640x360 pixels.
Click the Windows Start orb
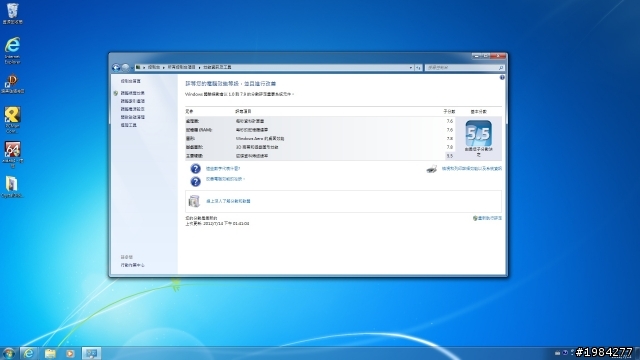tap(9, 353)
